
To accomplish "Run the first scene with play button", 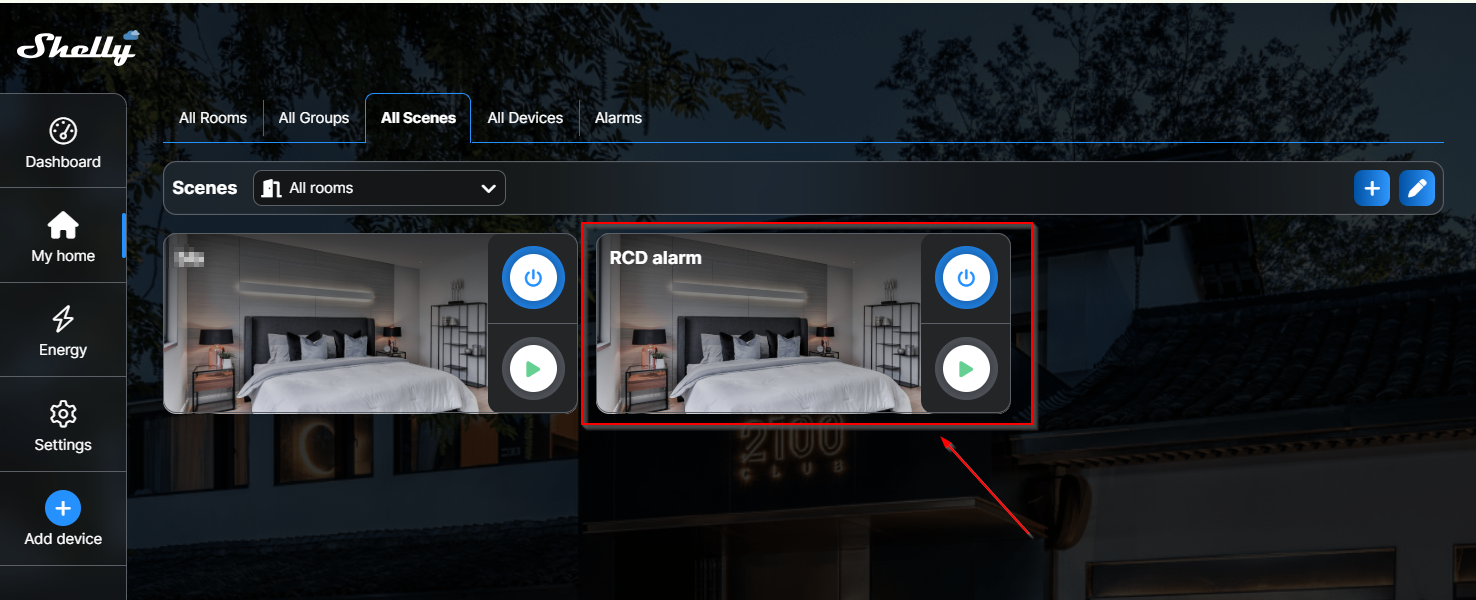I will [533, 369].
